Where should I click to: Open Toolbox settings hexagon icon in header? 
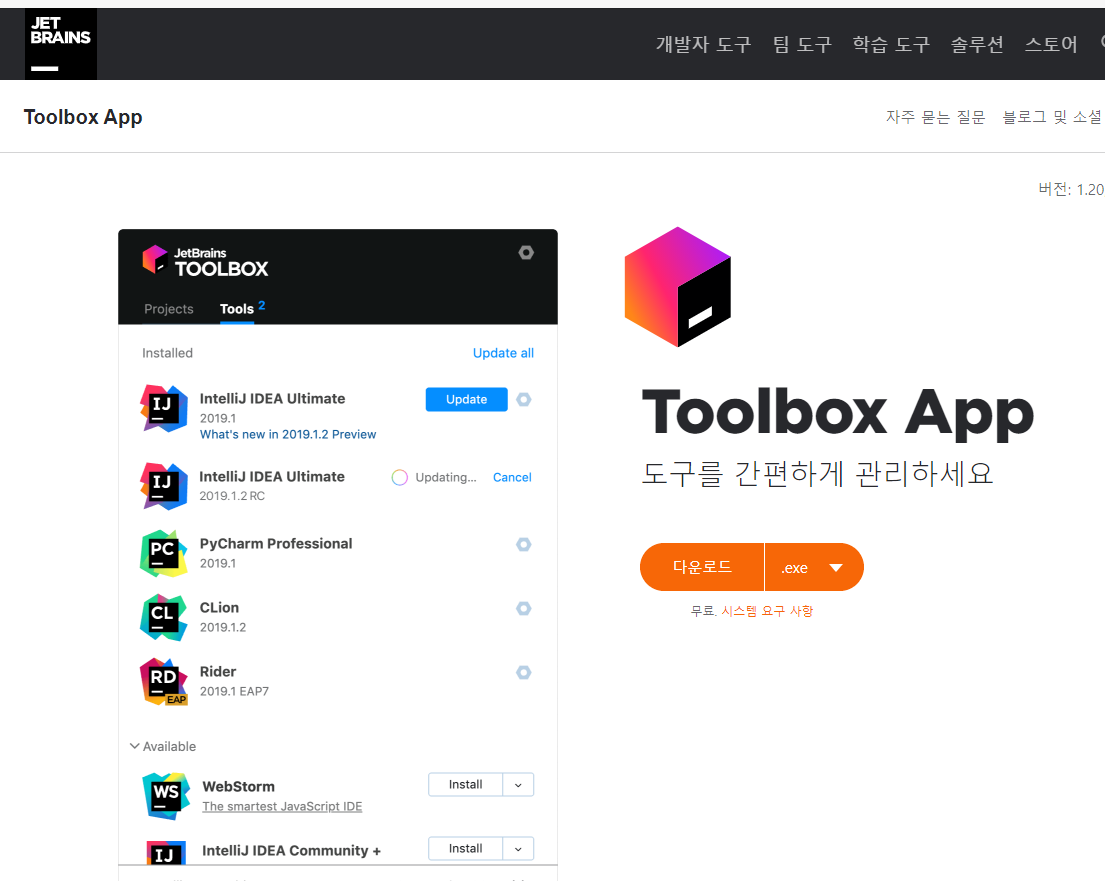526,252
